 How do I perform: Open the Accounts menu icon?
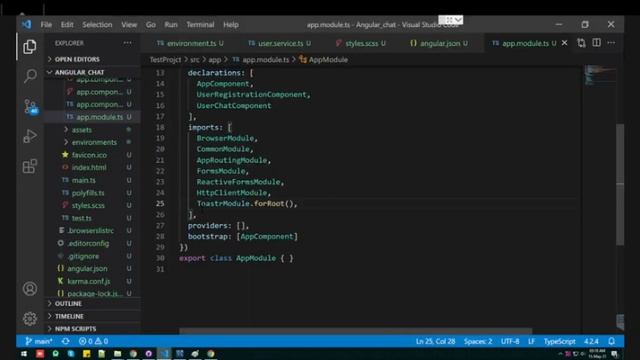click(29, 289)
